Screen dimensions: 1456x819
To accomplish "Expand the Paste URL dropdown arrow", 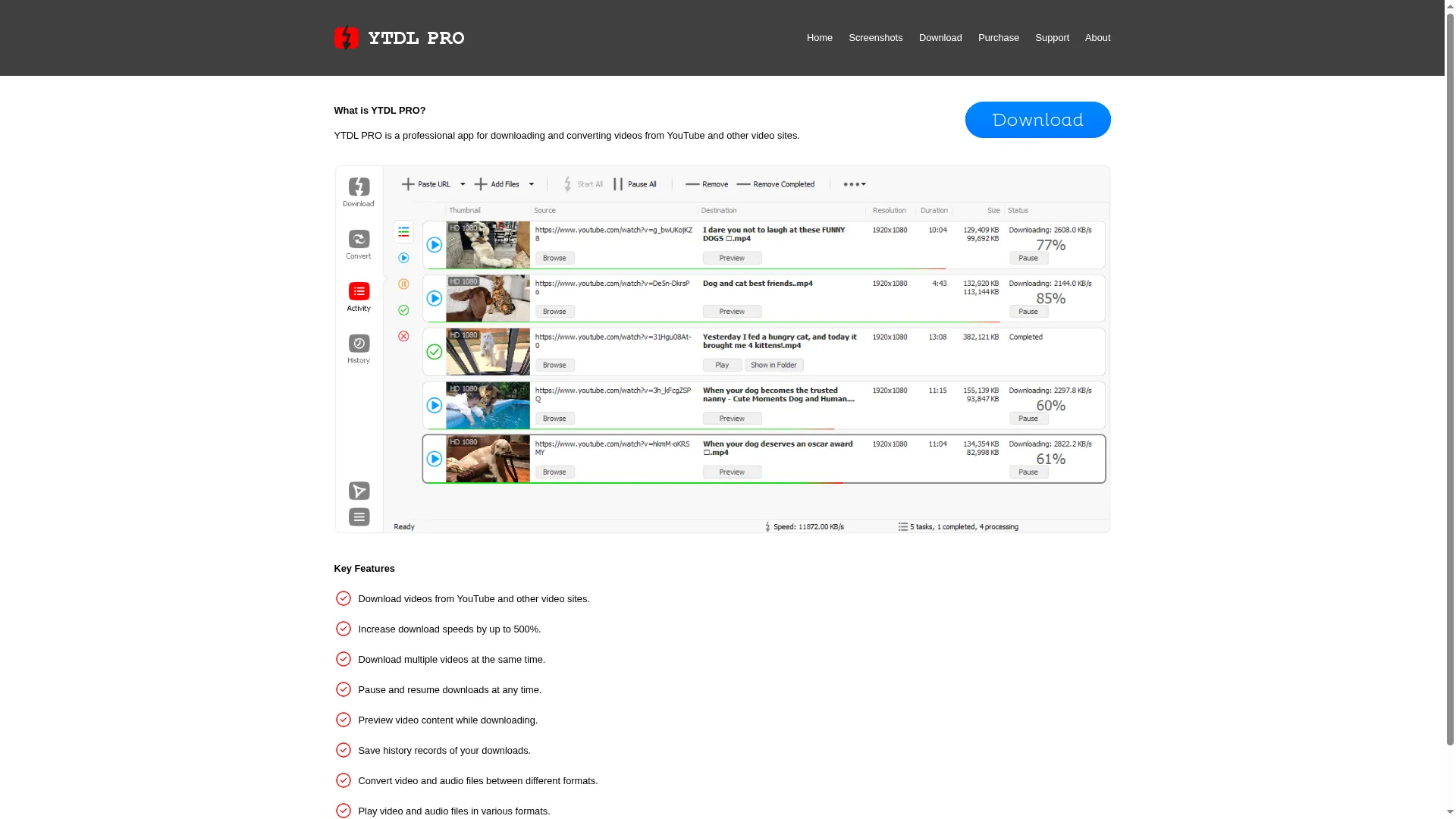I will (x=463, y=184).
